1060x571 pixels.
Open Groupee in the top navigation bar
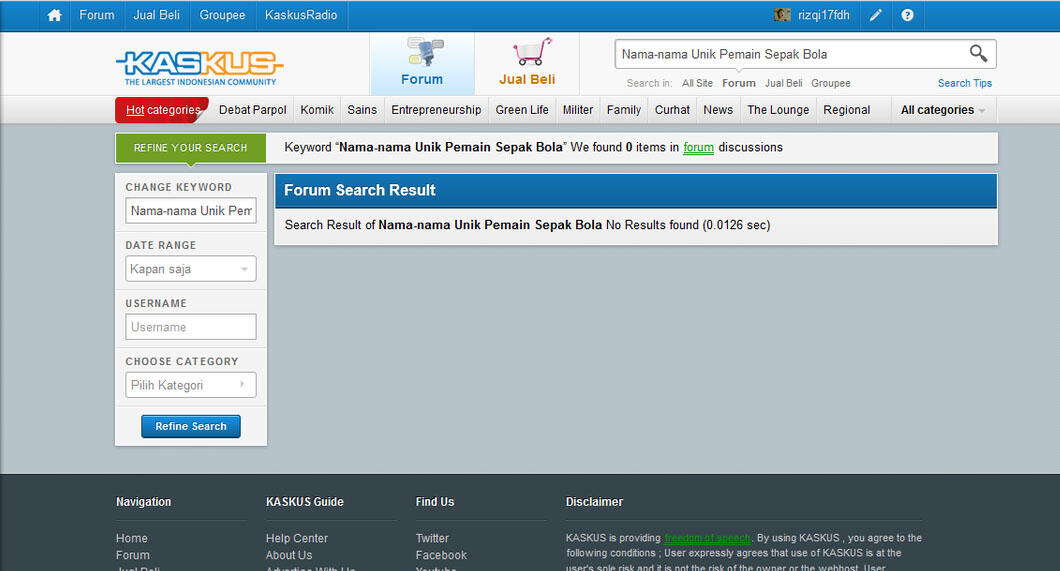tap(222, 15)
